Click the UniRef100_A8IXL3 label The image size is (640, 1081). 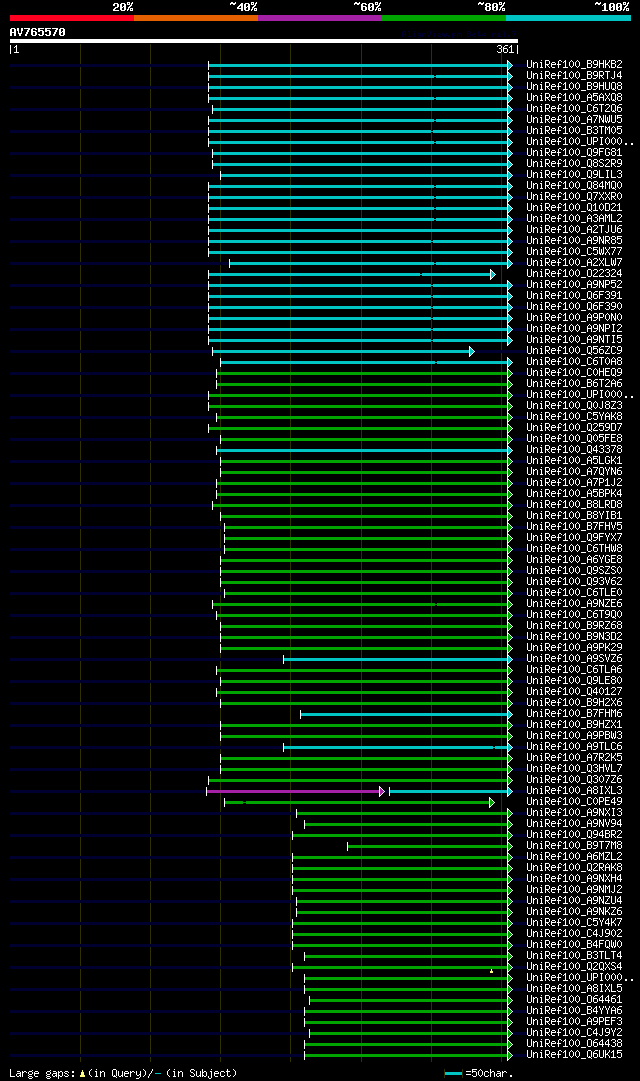pos(574,791)
